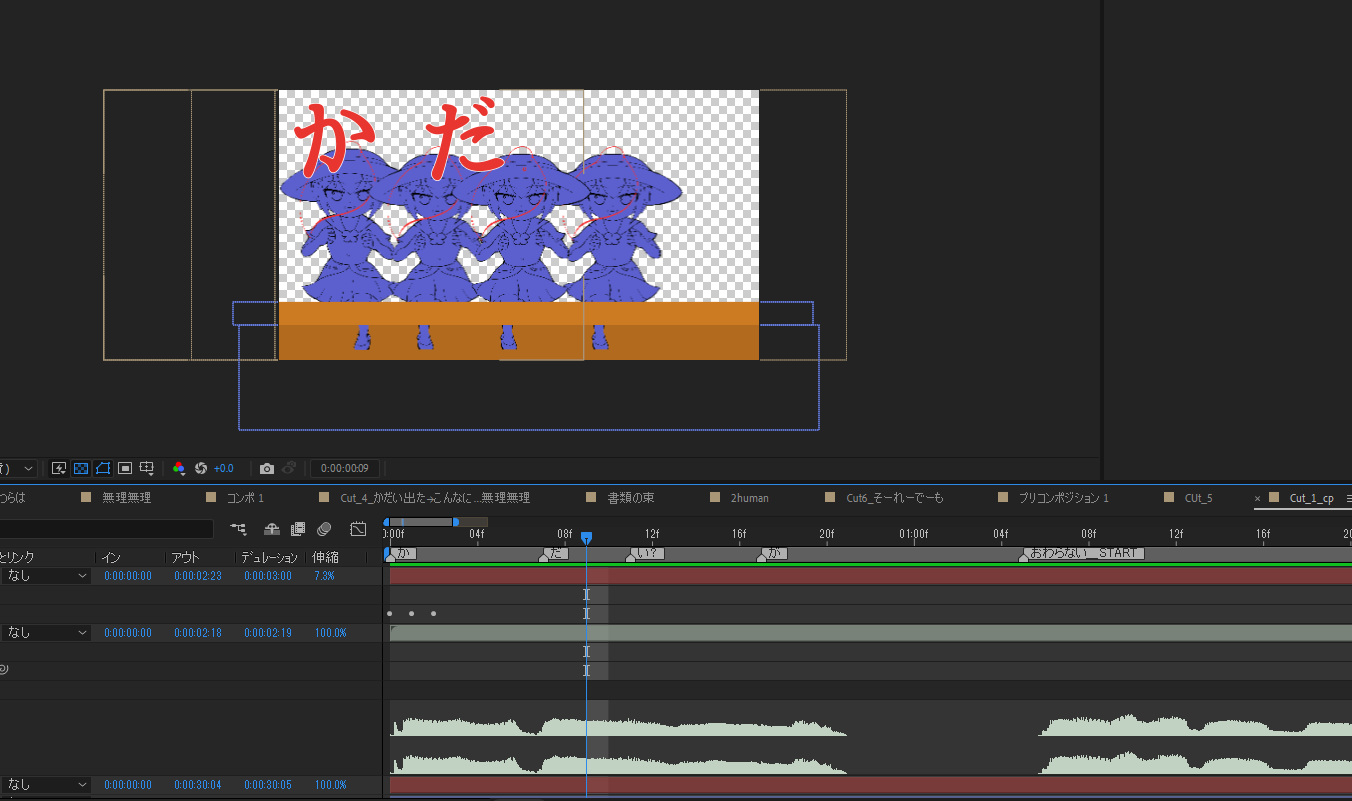Click the イン column header
This screenshot has height=801, width=1352.
click(112, 557)
